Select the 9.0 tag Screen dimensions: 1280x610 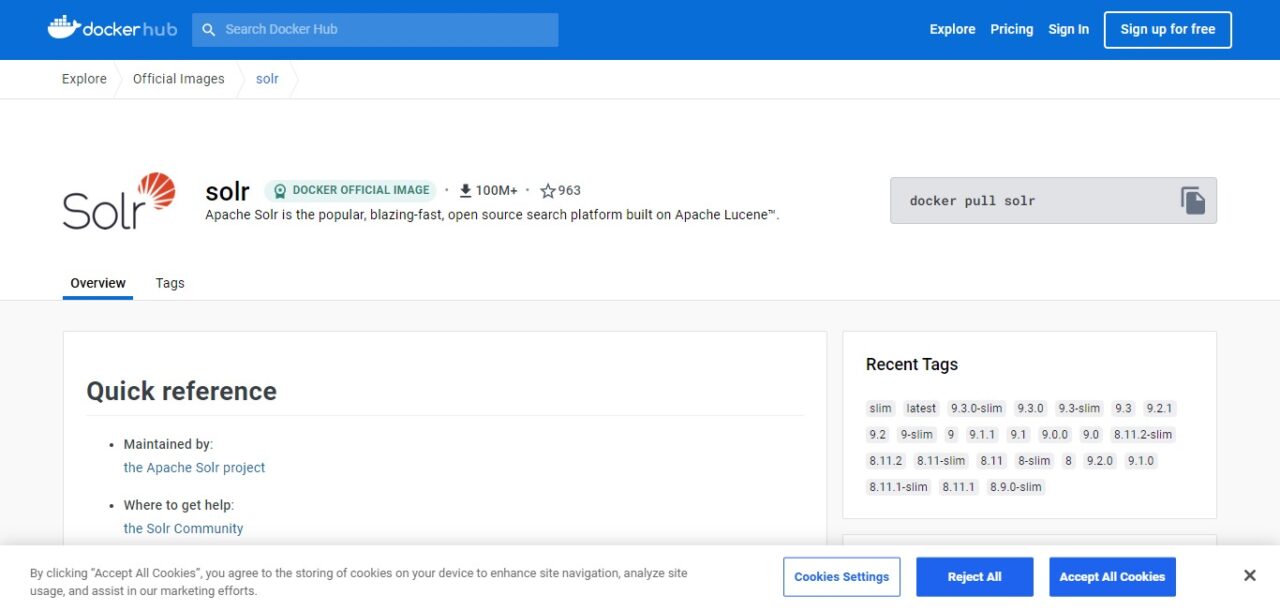coord(1090,434)
